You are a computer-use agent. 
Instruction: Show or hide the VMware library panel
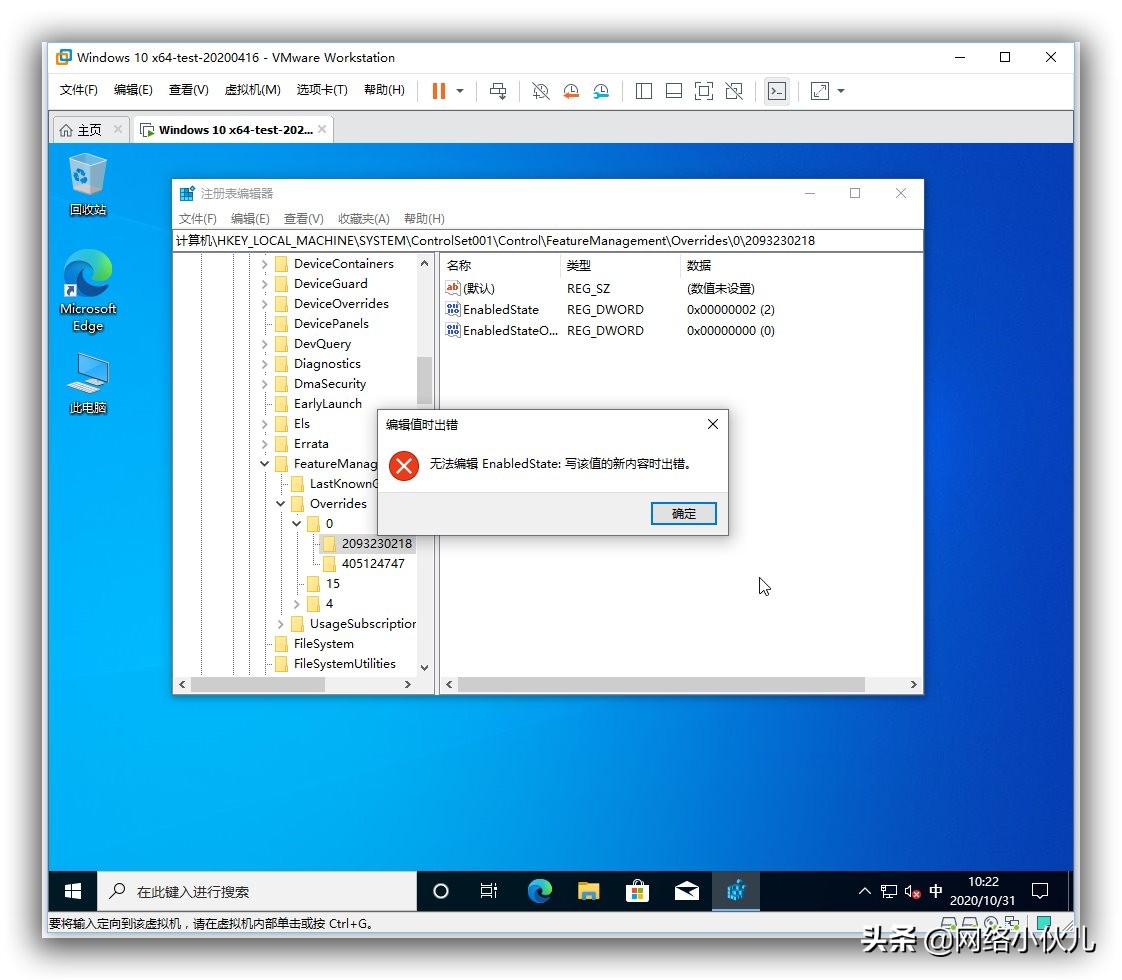click(x=643, y=91)
